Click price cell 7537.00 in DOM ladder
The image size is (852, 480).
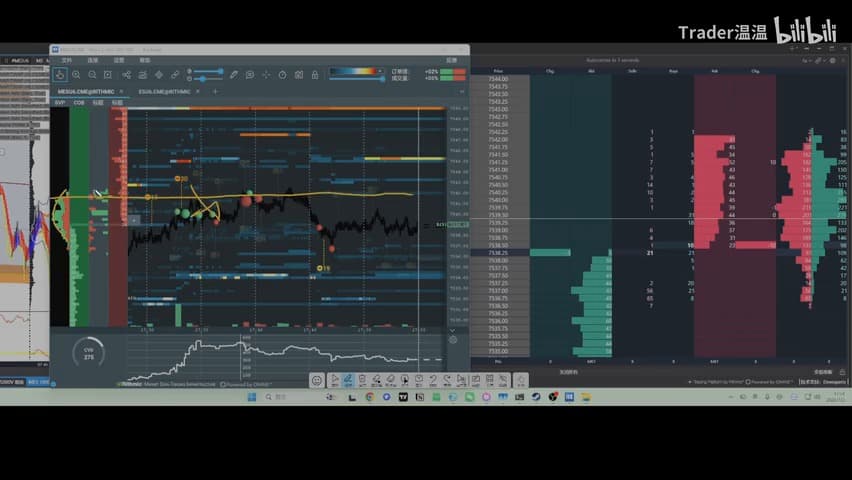tap(499, 291)
